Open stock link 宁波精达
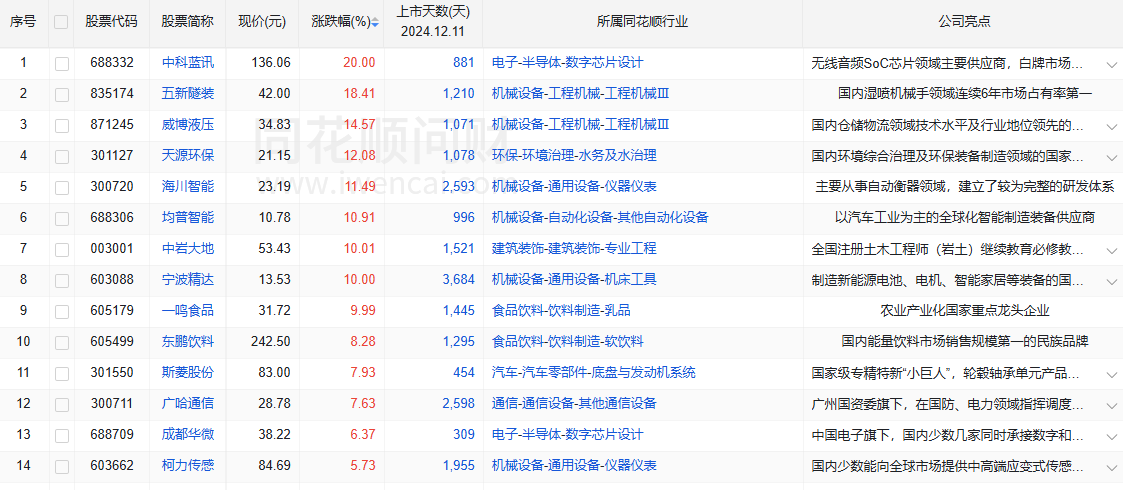 (x=188, y=279)
